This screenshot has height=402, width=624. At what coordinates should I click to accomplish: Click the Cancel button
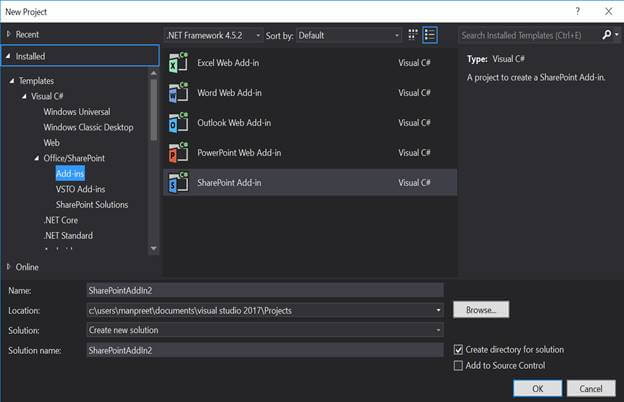click(x=591, y=388)
